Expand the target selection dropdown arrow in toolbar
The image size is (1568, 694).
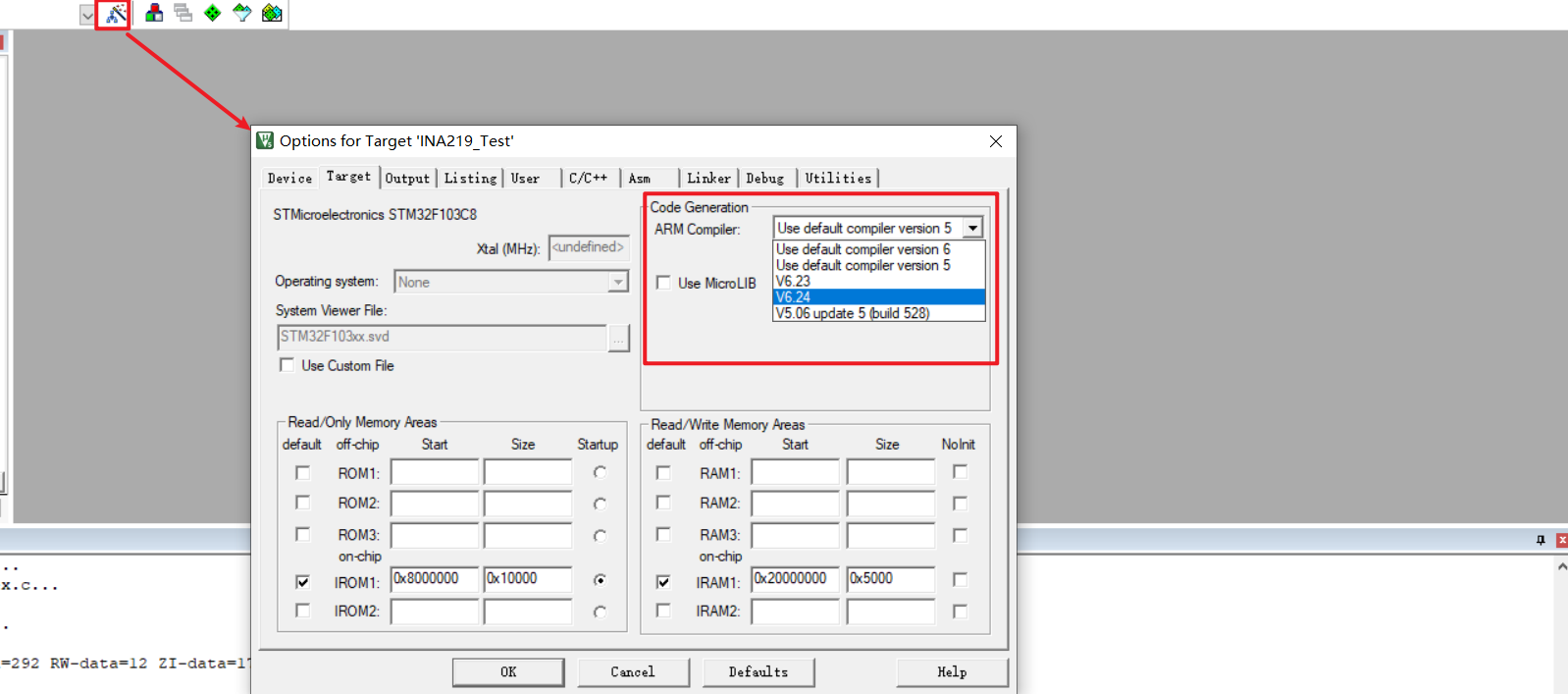coord(87,15)
